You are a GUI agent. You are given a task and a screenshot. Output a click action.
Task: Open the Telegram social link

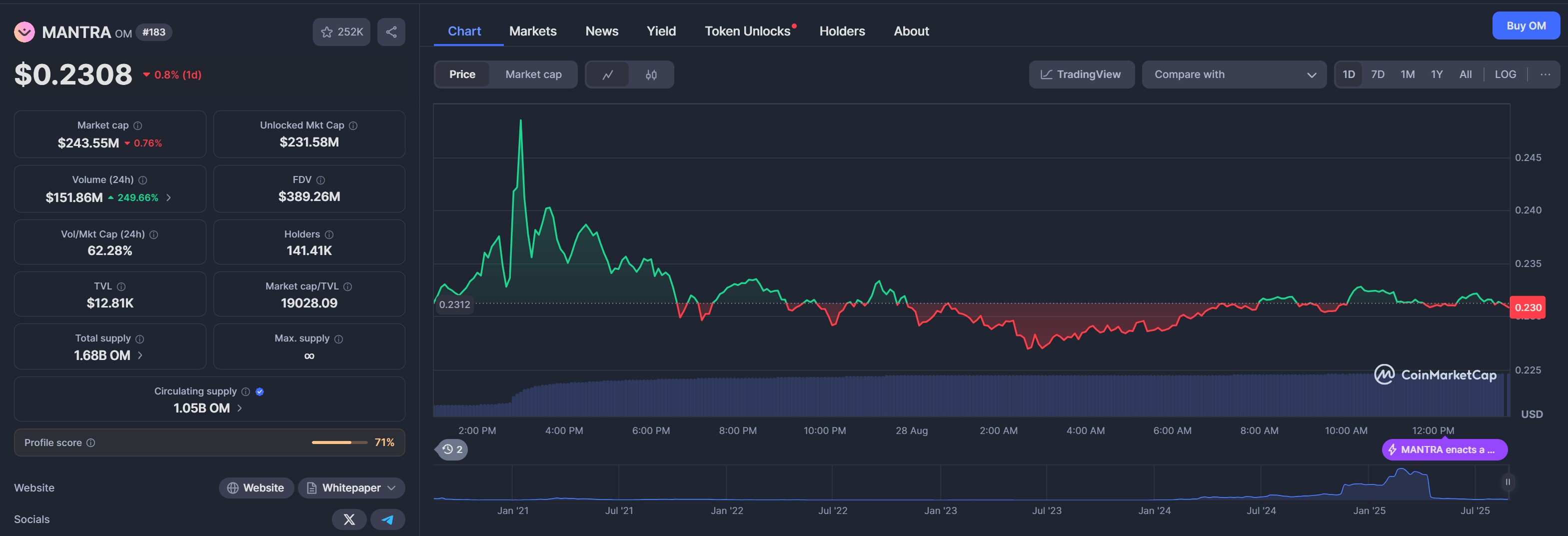(387, 519)
